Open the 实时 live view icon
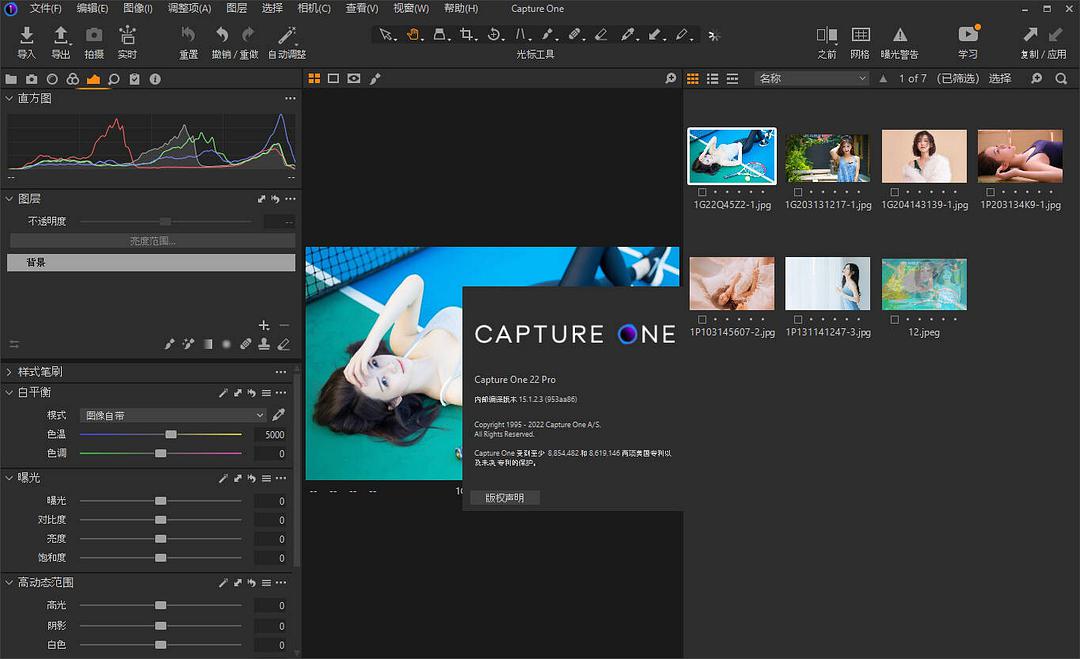The width and height of the screenshot is (1080, 659). pos(127,35)
